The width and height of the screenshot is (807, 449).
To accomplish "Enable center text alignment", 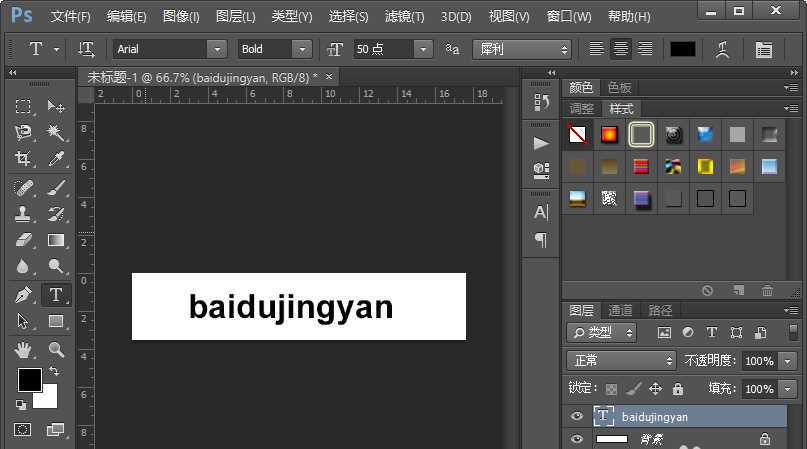I will tap(621, 49).
